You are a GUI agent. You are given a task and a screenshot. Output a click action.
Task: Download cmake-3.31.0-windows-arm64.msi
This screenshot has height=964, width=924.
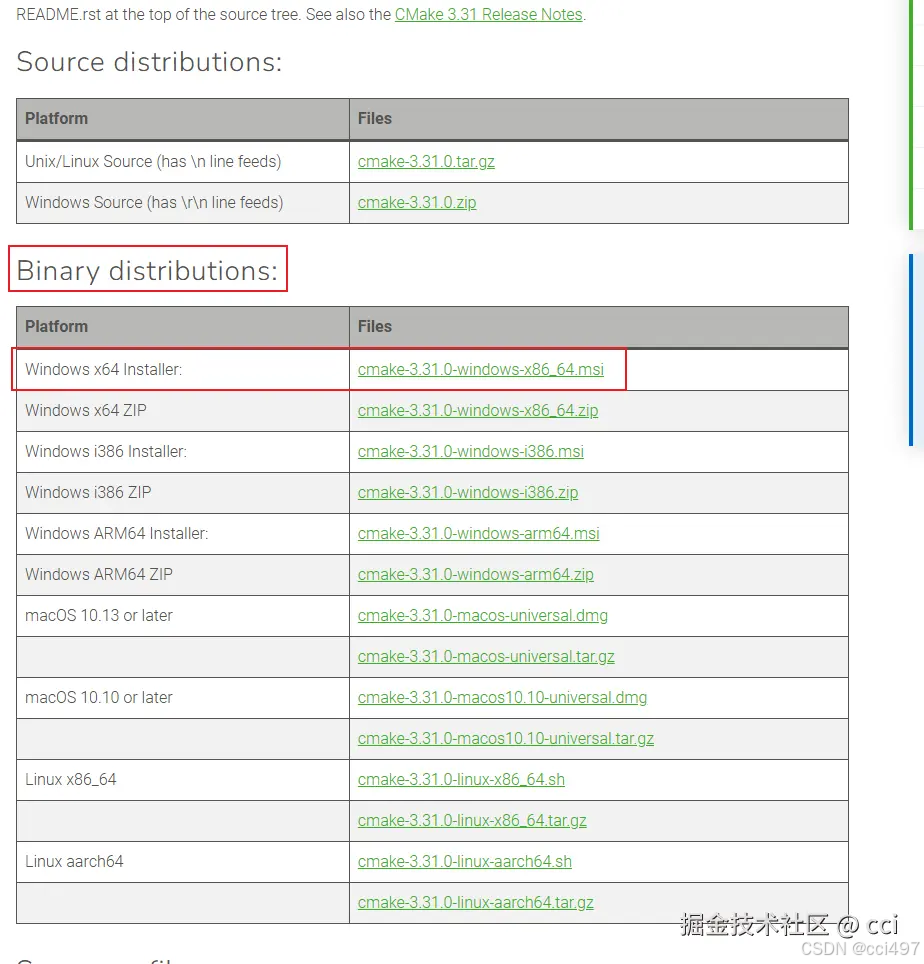[x=478, y=533]
